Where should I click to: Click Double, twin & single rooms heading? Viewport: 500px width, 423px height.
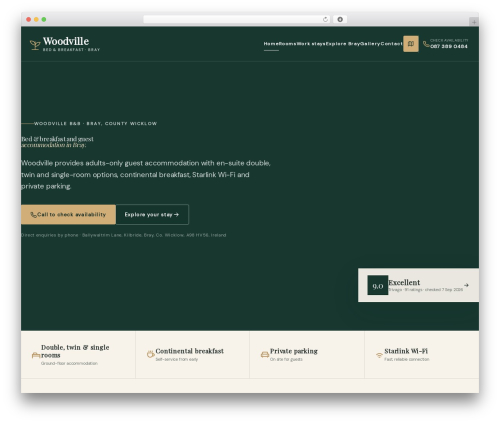click(x=75, y=351)
